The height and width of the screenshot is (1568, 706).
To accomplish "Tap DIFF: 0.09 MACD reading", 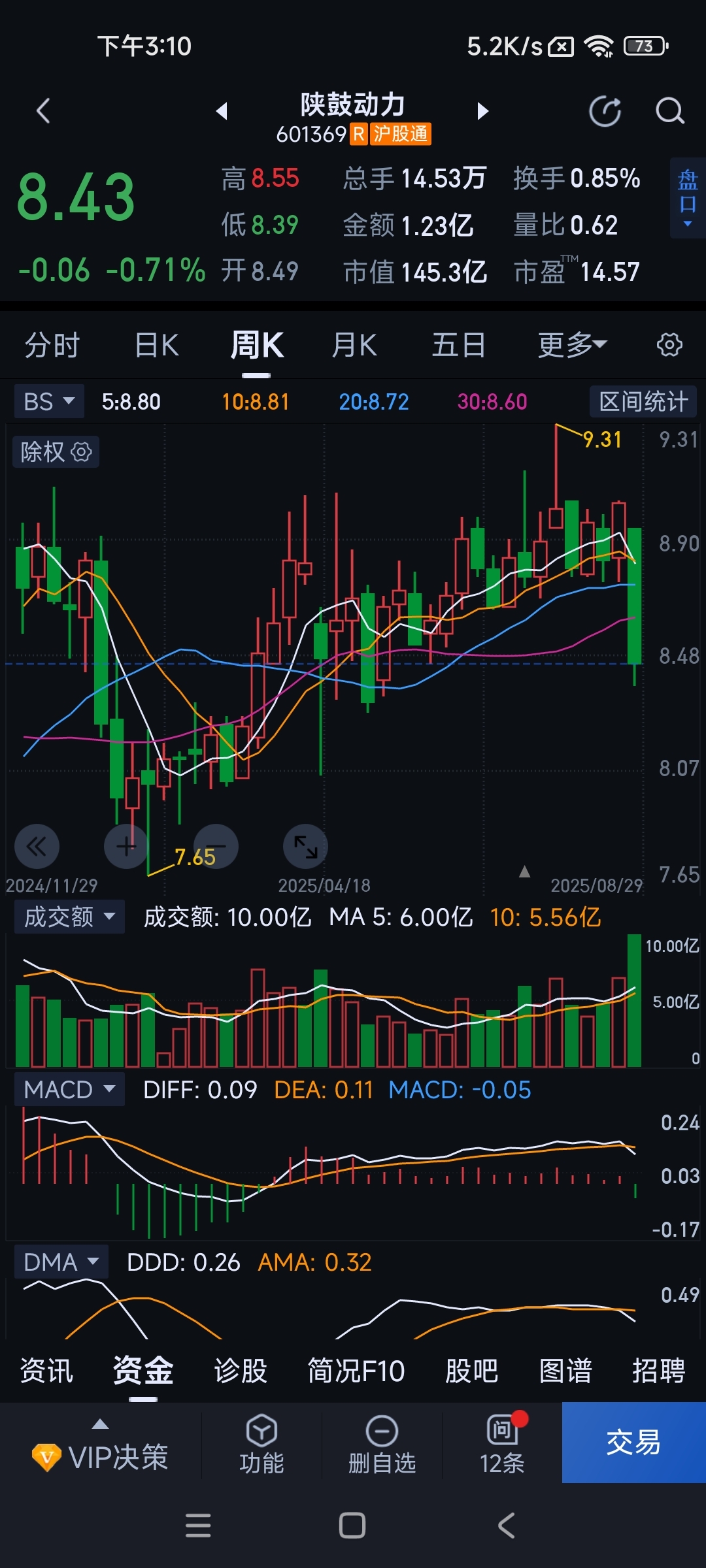I will [x=200, y=1090].
